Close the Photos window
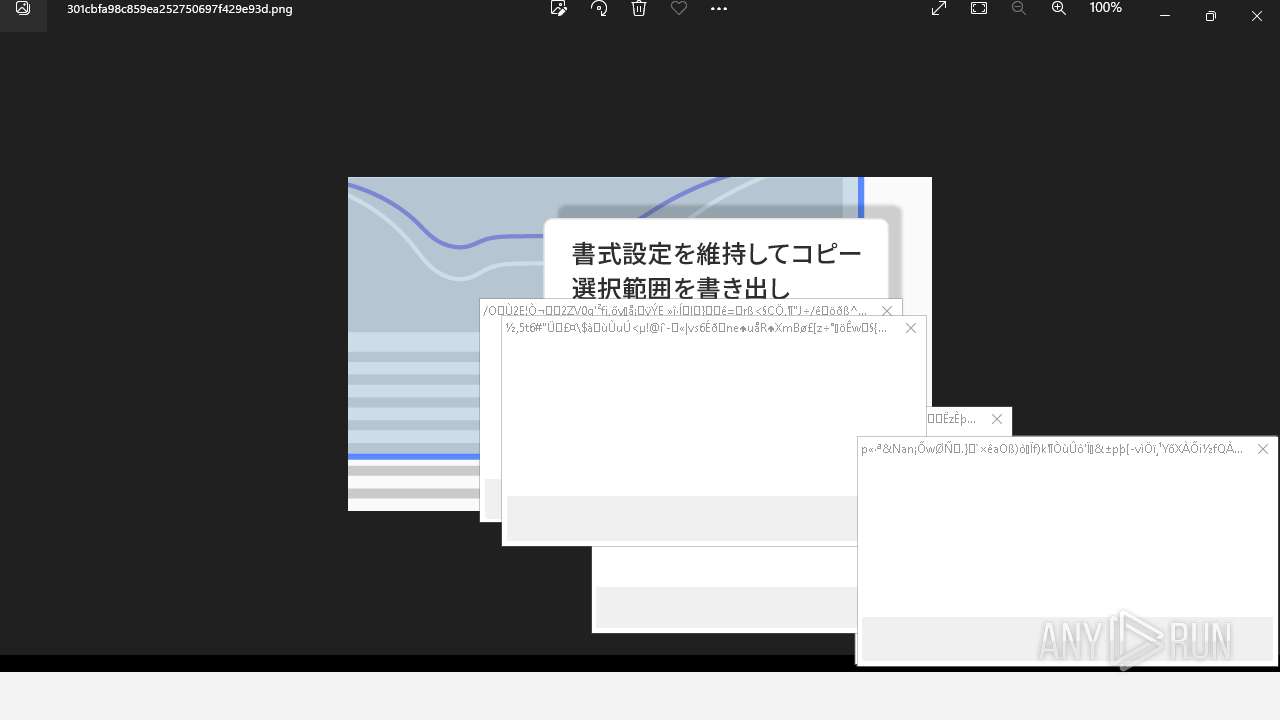 [x=1257, y=16]
